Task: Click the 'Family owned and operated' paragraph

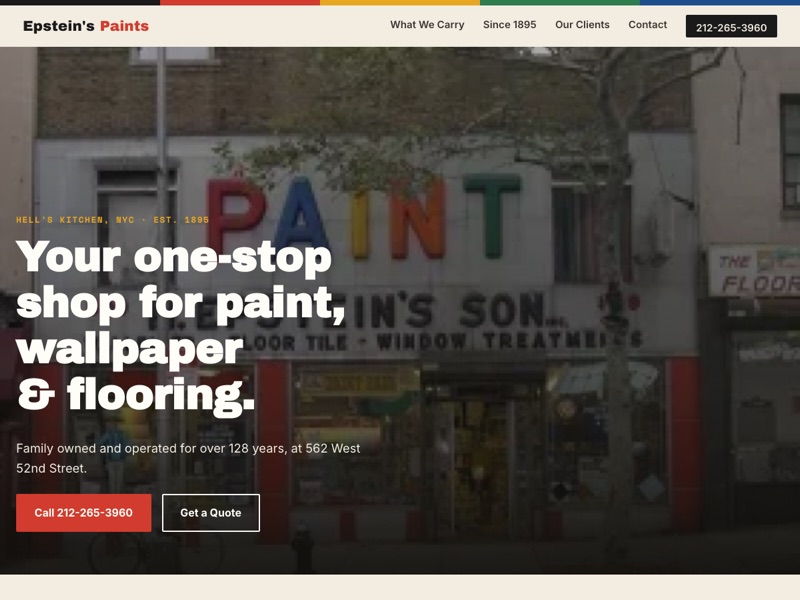Action: click(188, 458)
